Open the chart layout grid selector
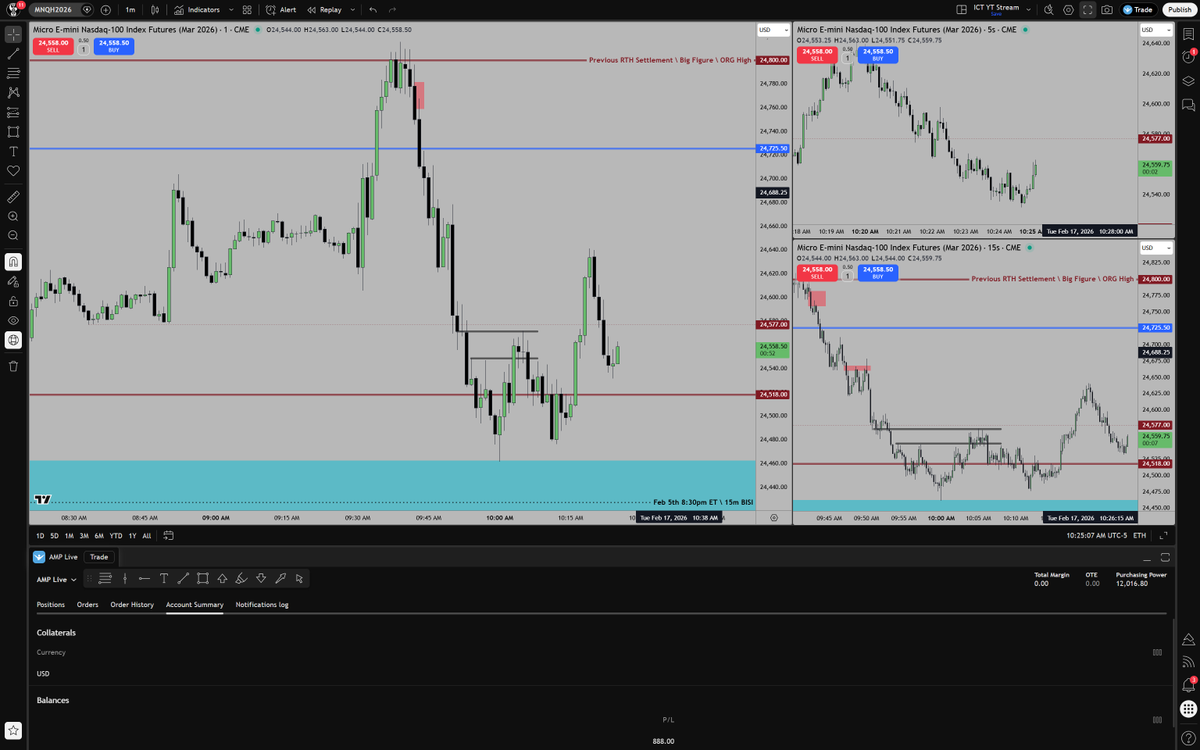The width and height of the screenshot is (1200, 750). [x=962, y=9]
